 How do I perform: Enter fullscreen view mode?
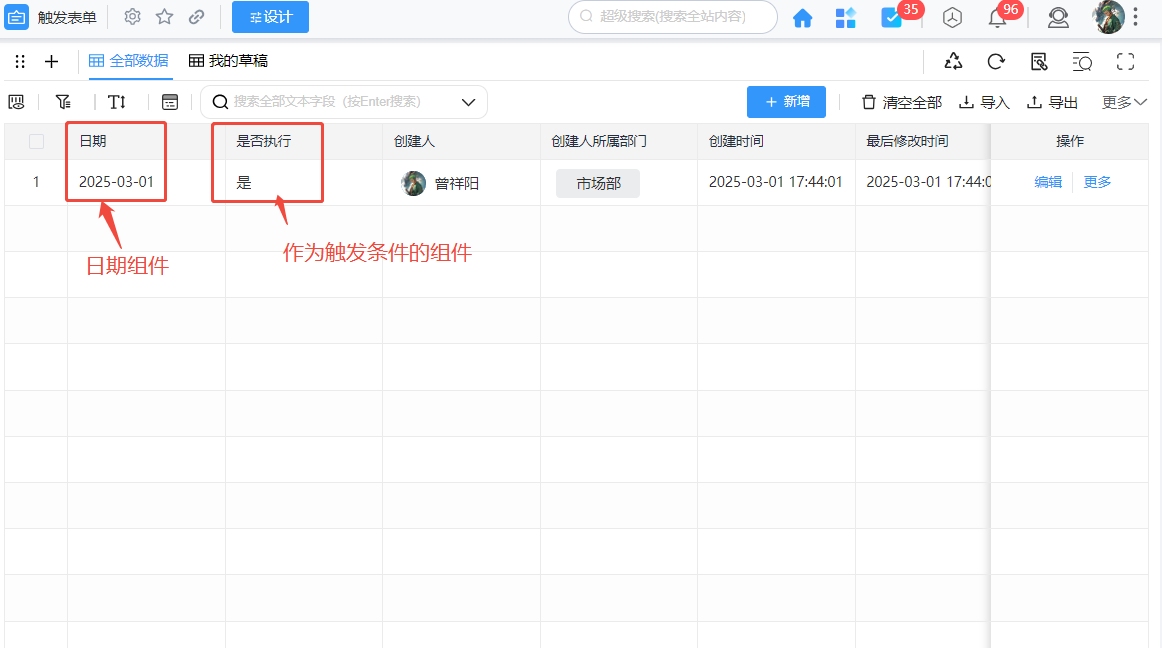[x=1125, y=62]
